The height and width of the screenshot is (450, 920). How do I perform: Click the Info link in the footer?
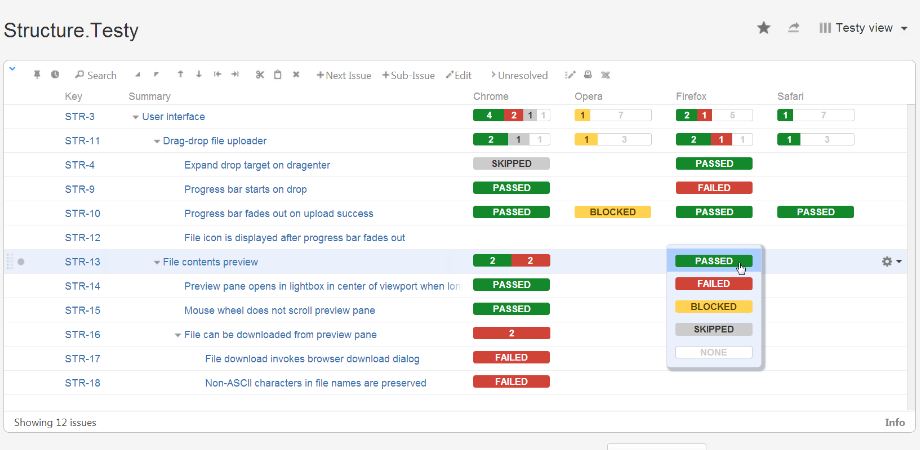[895, 422]
